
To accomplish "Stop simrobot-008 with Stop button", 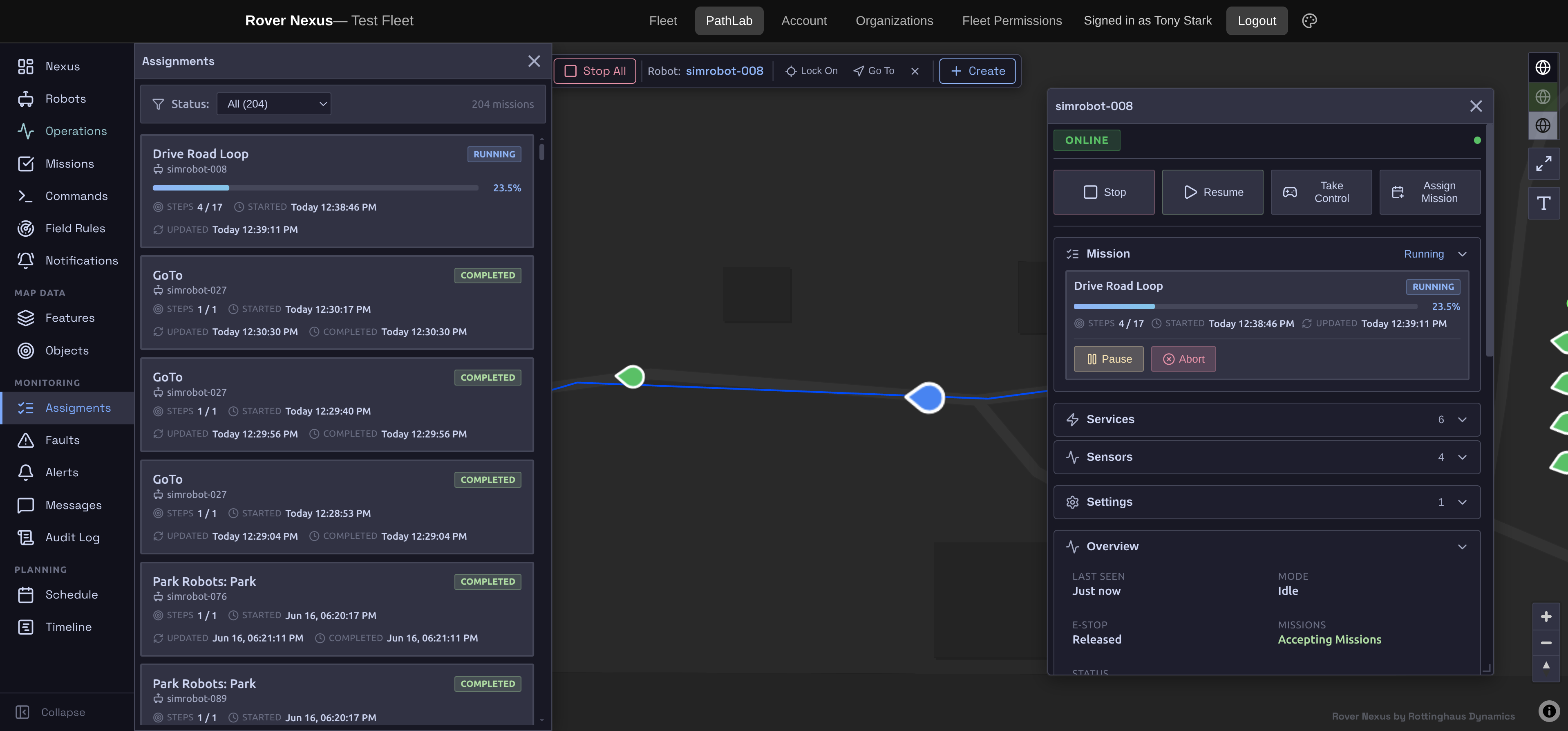I will (1103, 193).
